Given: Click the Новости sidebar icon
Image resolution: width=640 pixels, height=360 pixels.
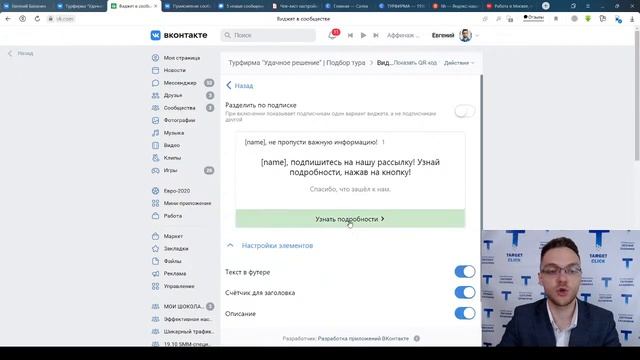Looking at the screenshot, I should (155, 70).
